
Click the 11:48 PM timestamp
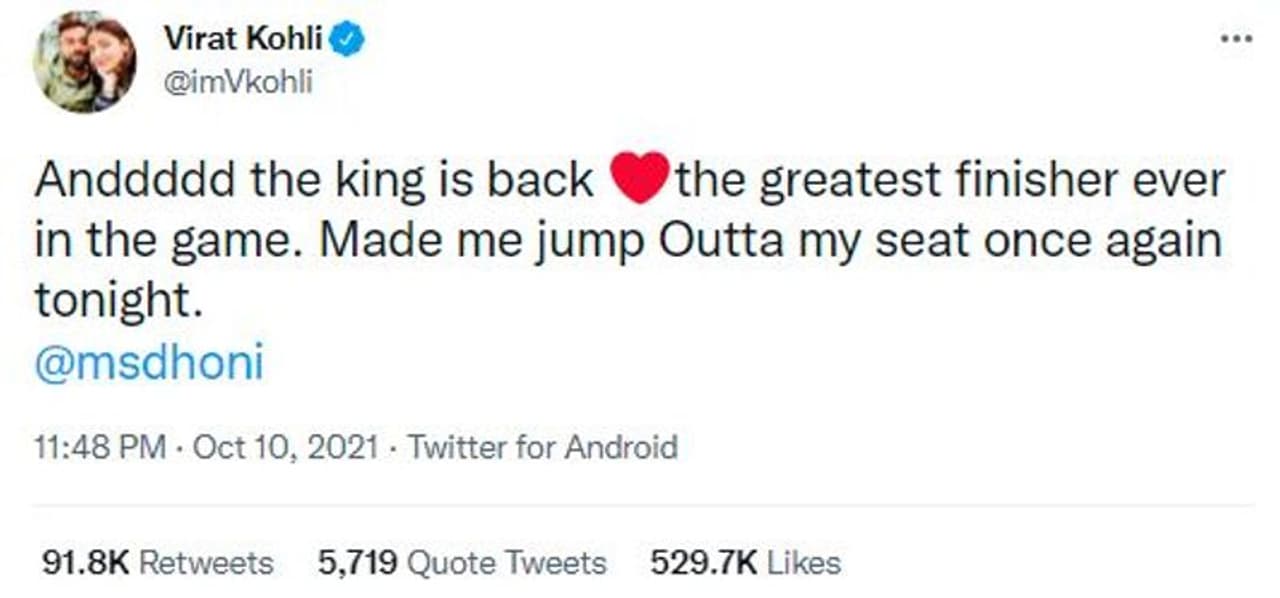pyautogui.click(x=100, y=446)
